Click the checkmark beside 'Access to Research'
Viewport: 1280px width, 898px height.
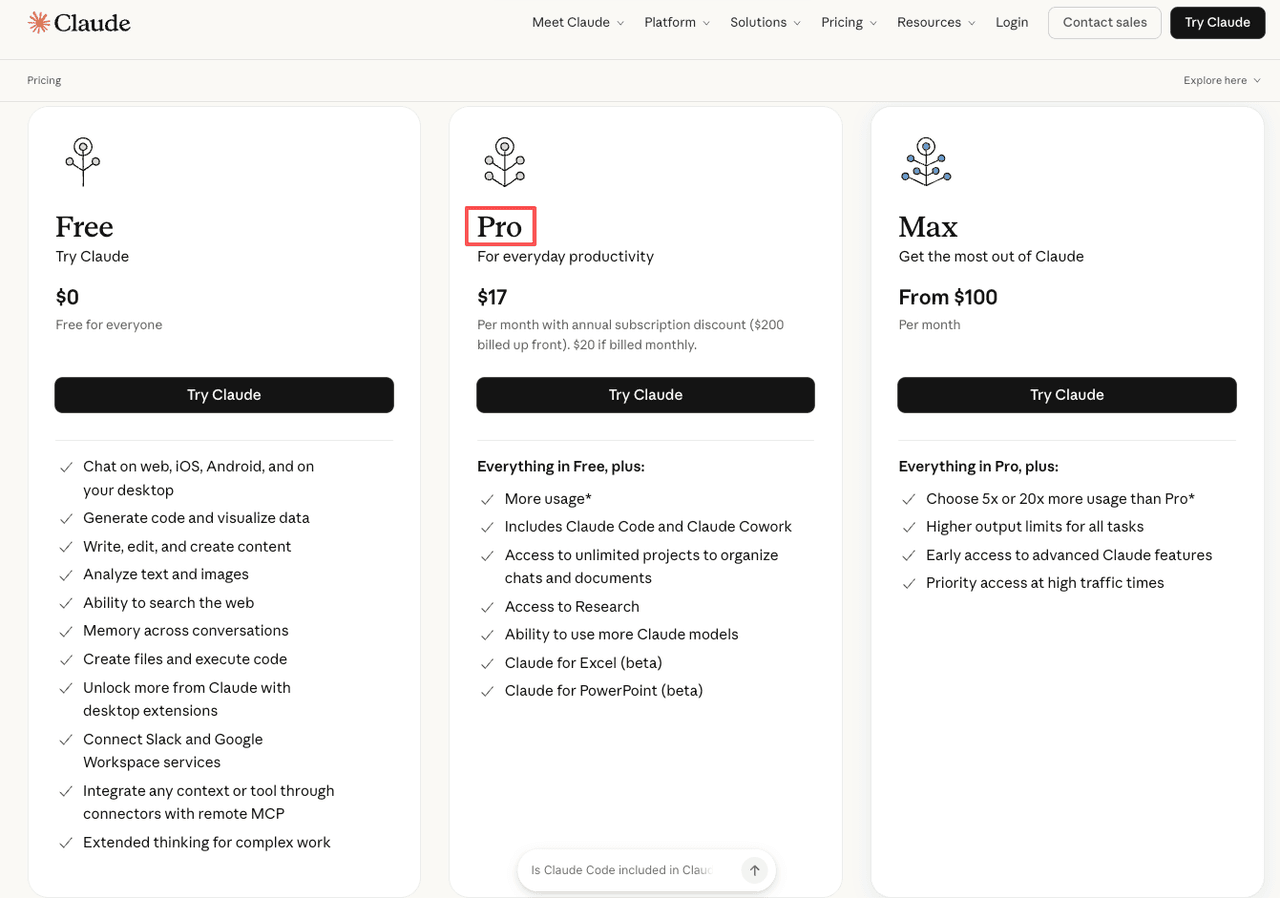click(x=487, y=607)
